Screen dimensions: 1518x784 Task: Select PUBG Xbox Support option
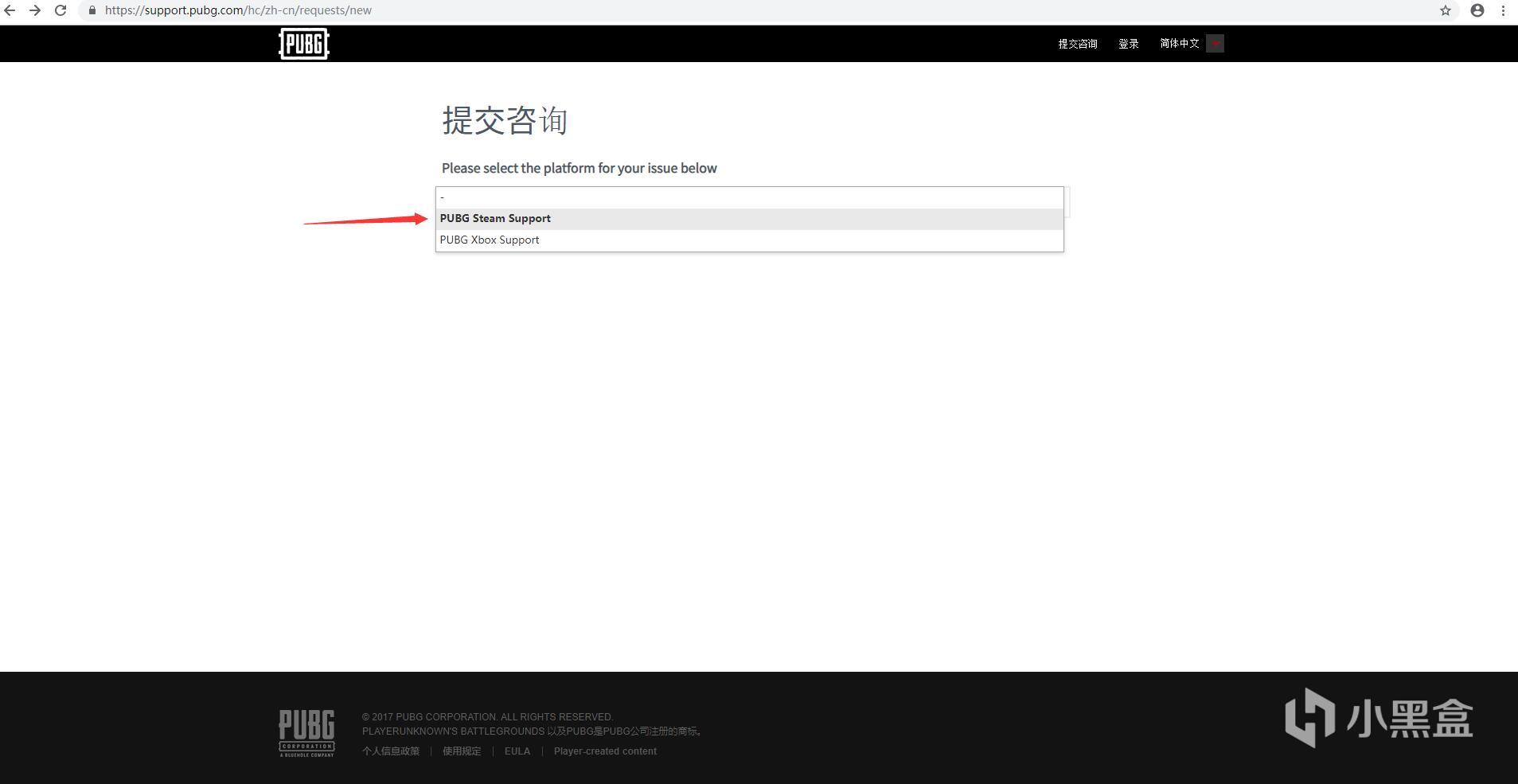pos(490,240)
